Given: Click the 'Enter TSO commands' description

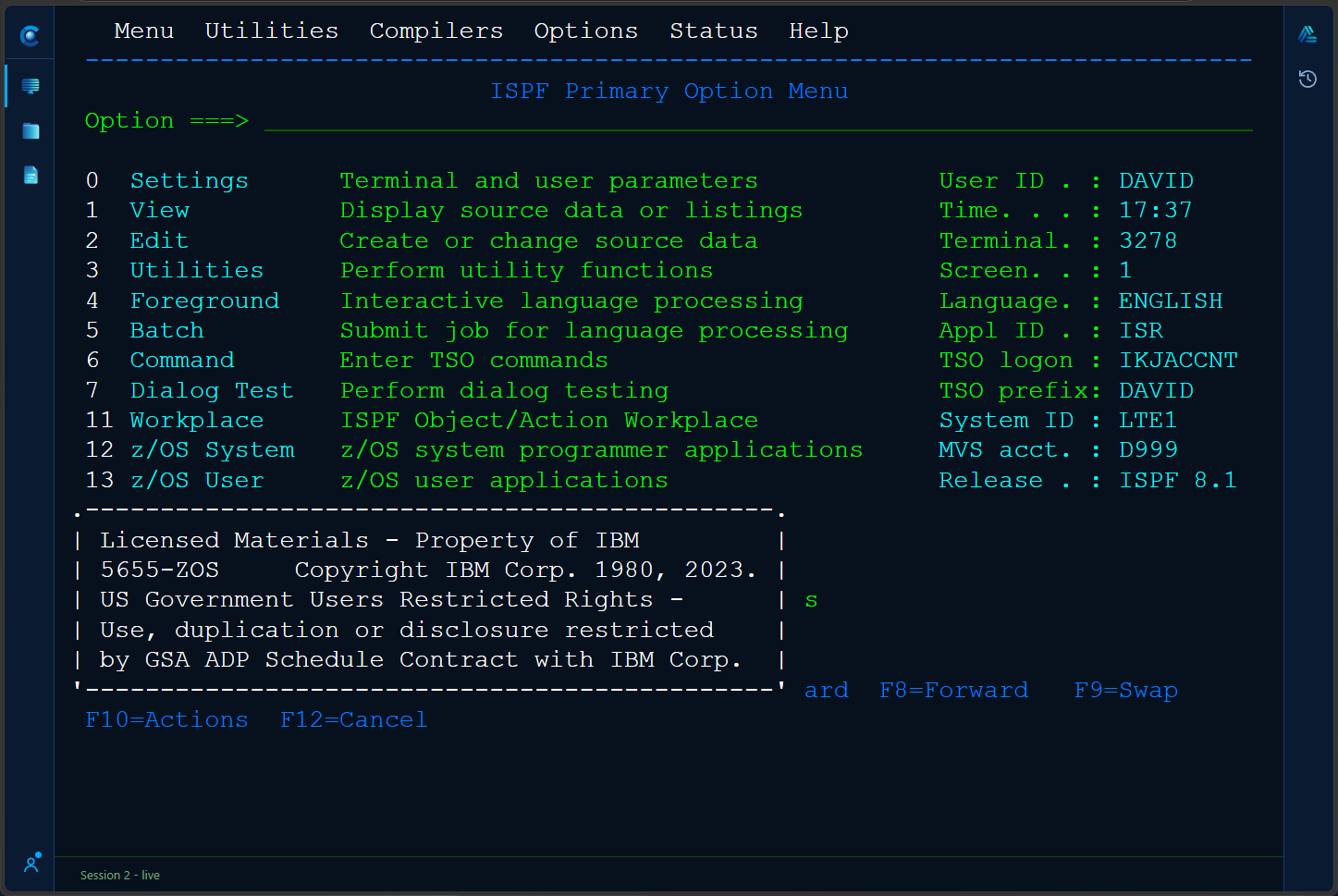Looking at the screenshot, I should coord(473,360).
